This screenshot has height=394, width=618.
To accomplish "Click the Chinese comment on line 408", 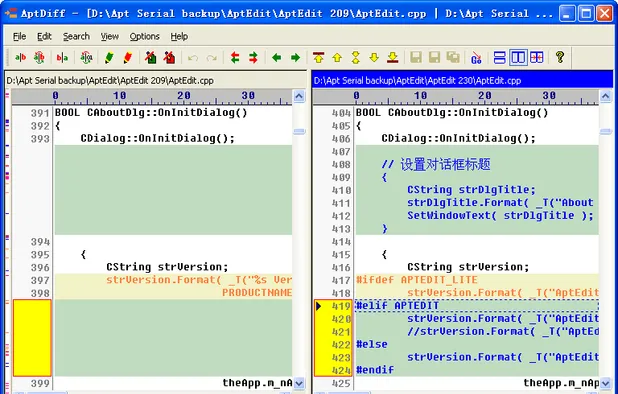I will coord(436,164).
